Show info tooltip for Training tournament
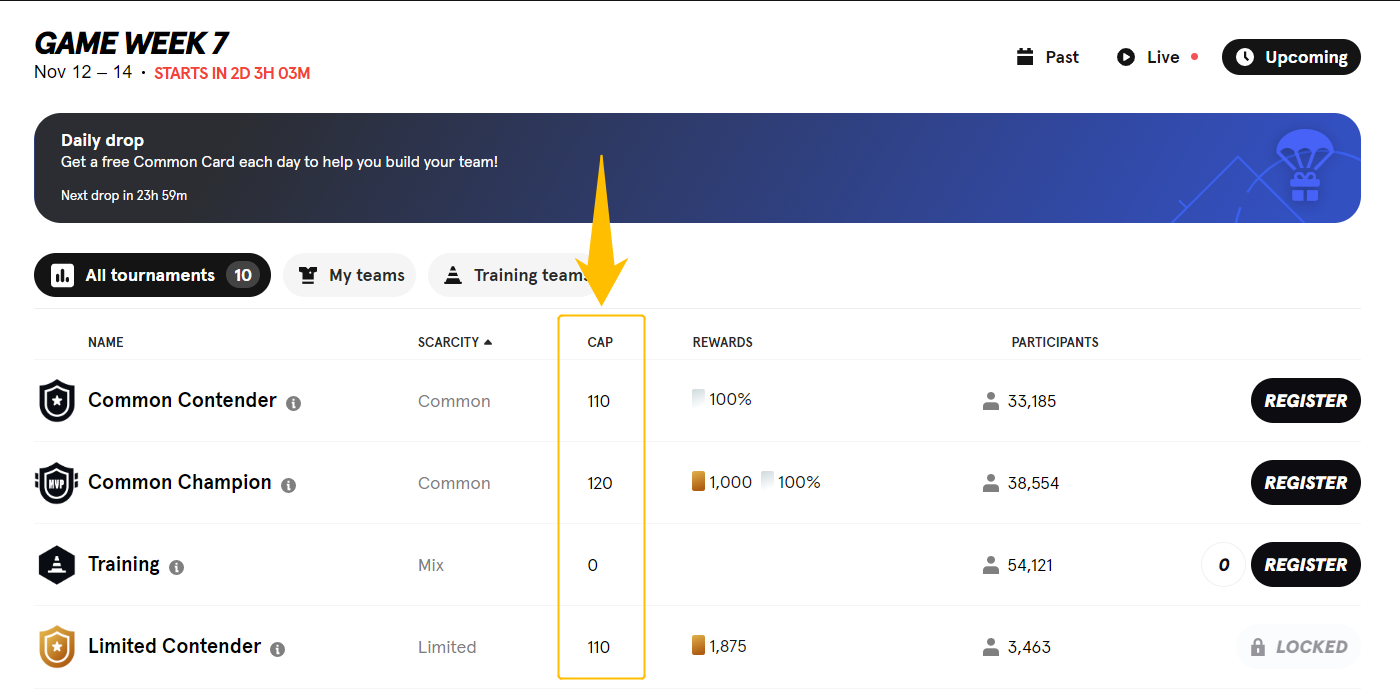The image size is (1400, 700). point(176,567)
